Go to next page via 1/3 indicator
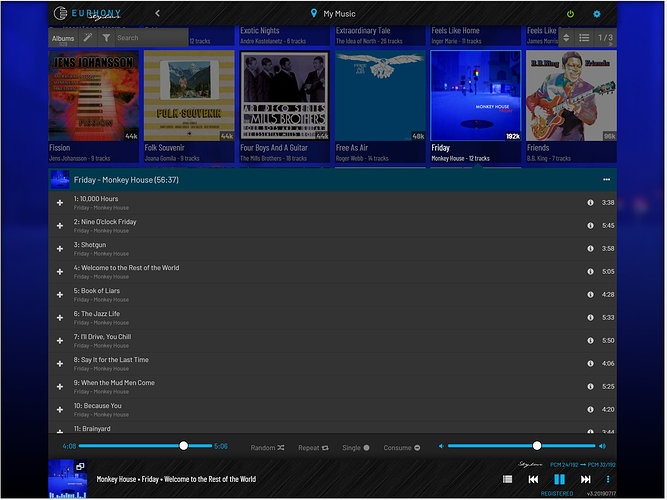This screenshot has height=500, width=667. 606,38
